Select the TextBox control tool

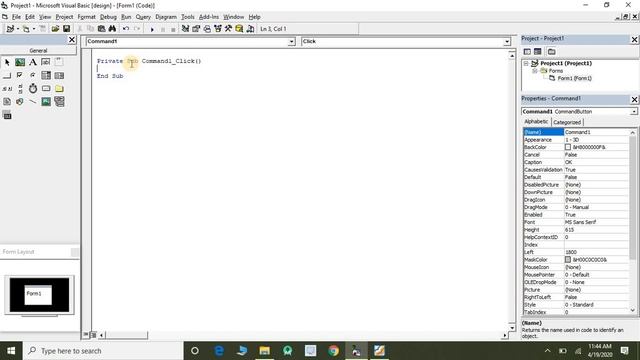coord(46,62)
